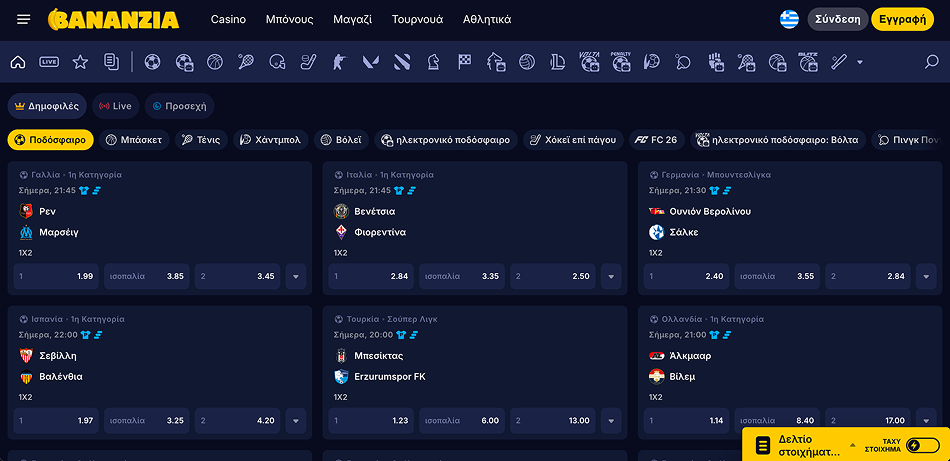Expand more markets for Μπεσίκτας match
Image resolution: width=950 pixels, height=461 pixels.
tap(611, 420)
